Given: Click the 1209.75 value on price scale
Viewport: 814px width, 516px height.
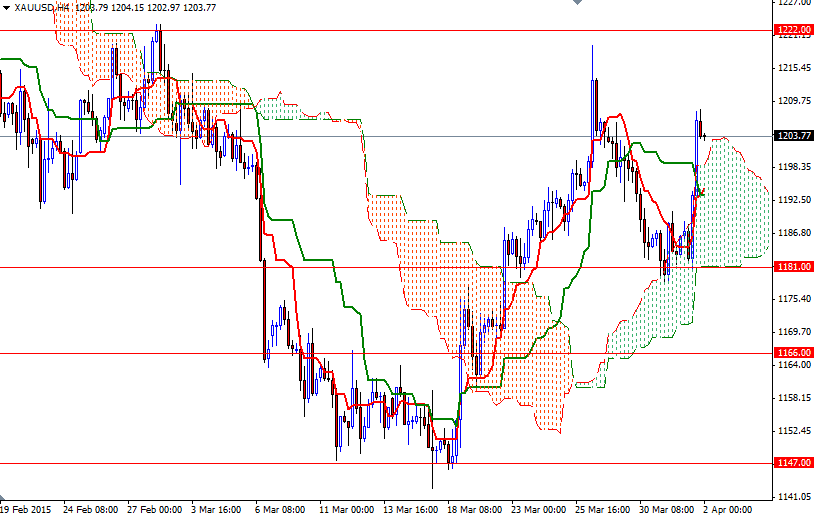Looking at the screenshot, I should 793,101.
